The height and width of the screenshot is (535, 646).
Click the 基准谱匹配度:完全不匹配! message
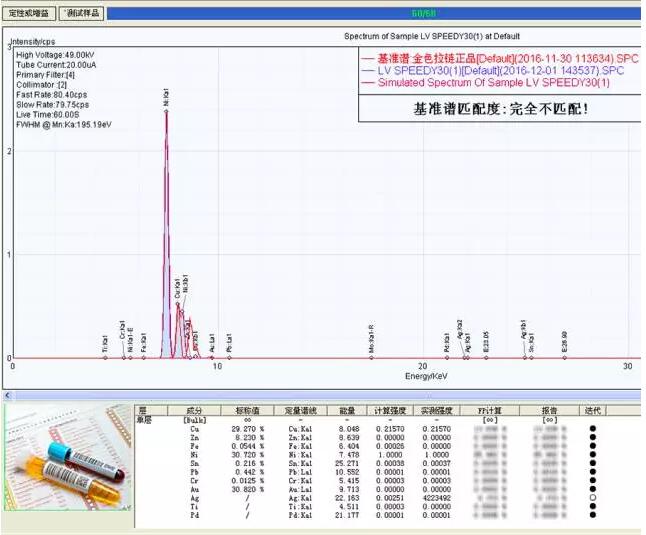point(501,109)
